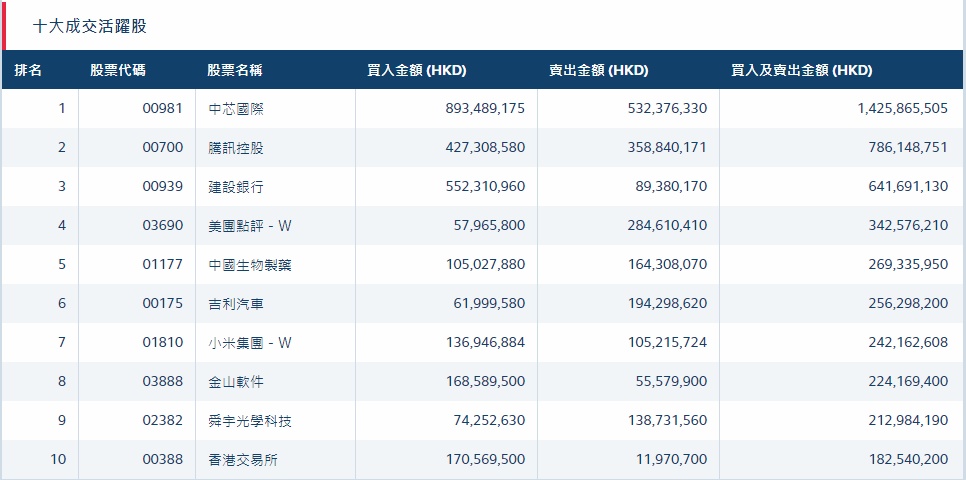Open stock name 中國生物製藥
This screenshot has height=480, width=966.
(x=250, y=265)
